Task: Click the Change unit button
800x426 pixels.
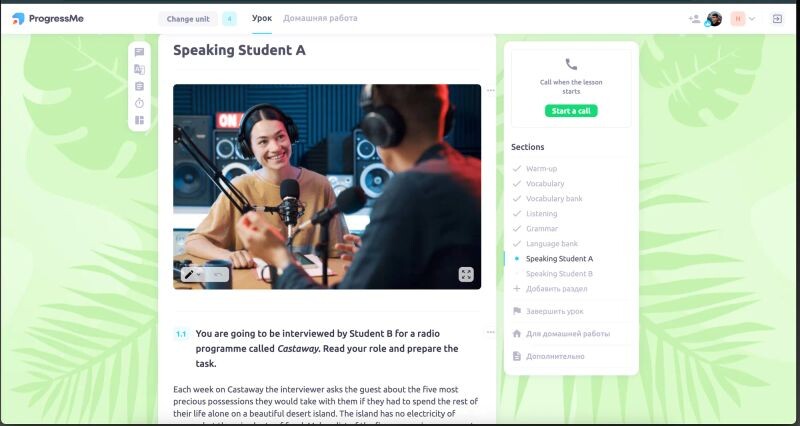Action: point(188,19)
